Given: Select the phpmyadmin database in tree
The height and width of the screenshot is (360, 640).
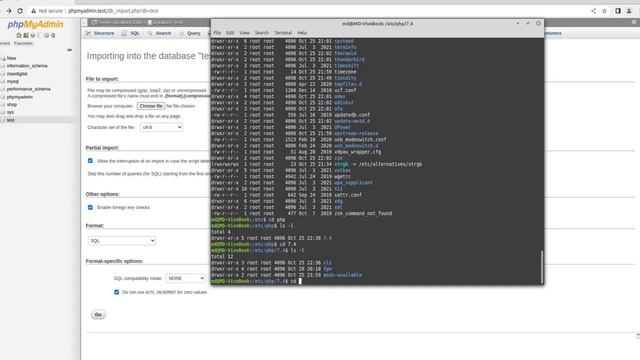Looking at the screenshot, I should 20,97.
